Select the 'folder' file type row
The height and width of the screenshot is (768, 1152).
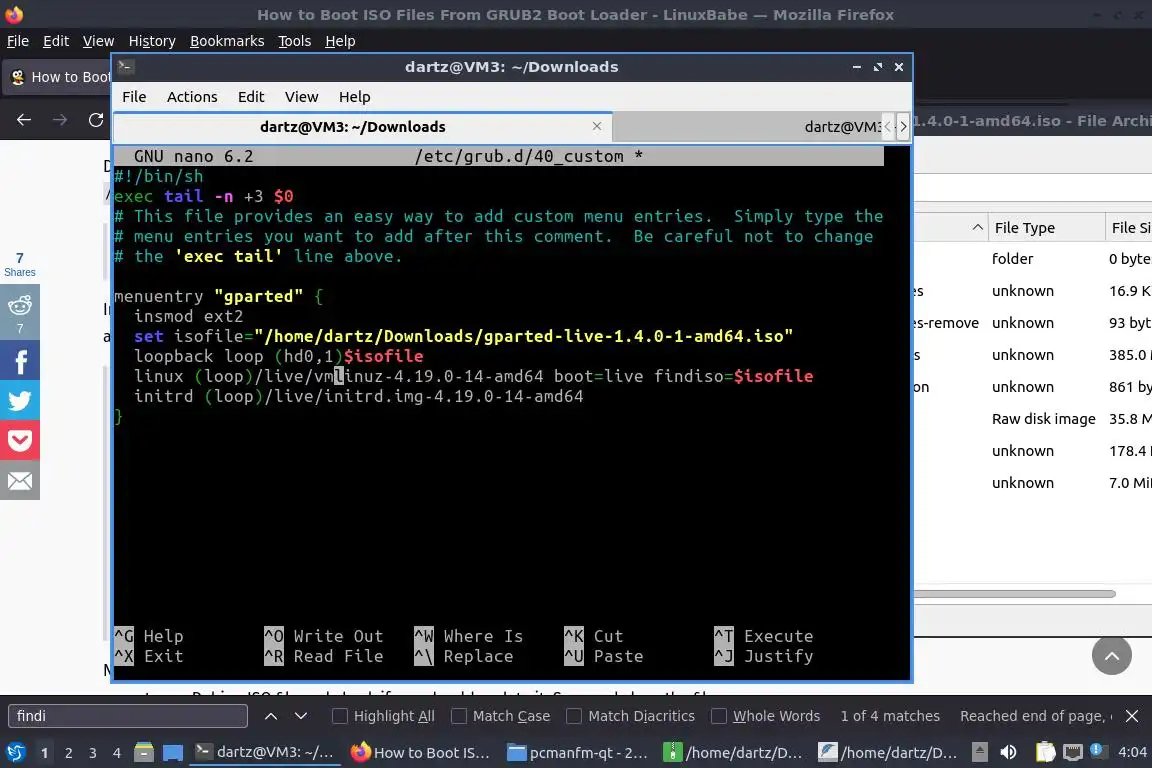click(1012, 259)
